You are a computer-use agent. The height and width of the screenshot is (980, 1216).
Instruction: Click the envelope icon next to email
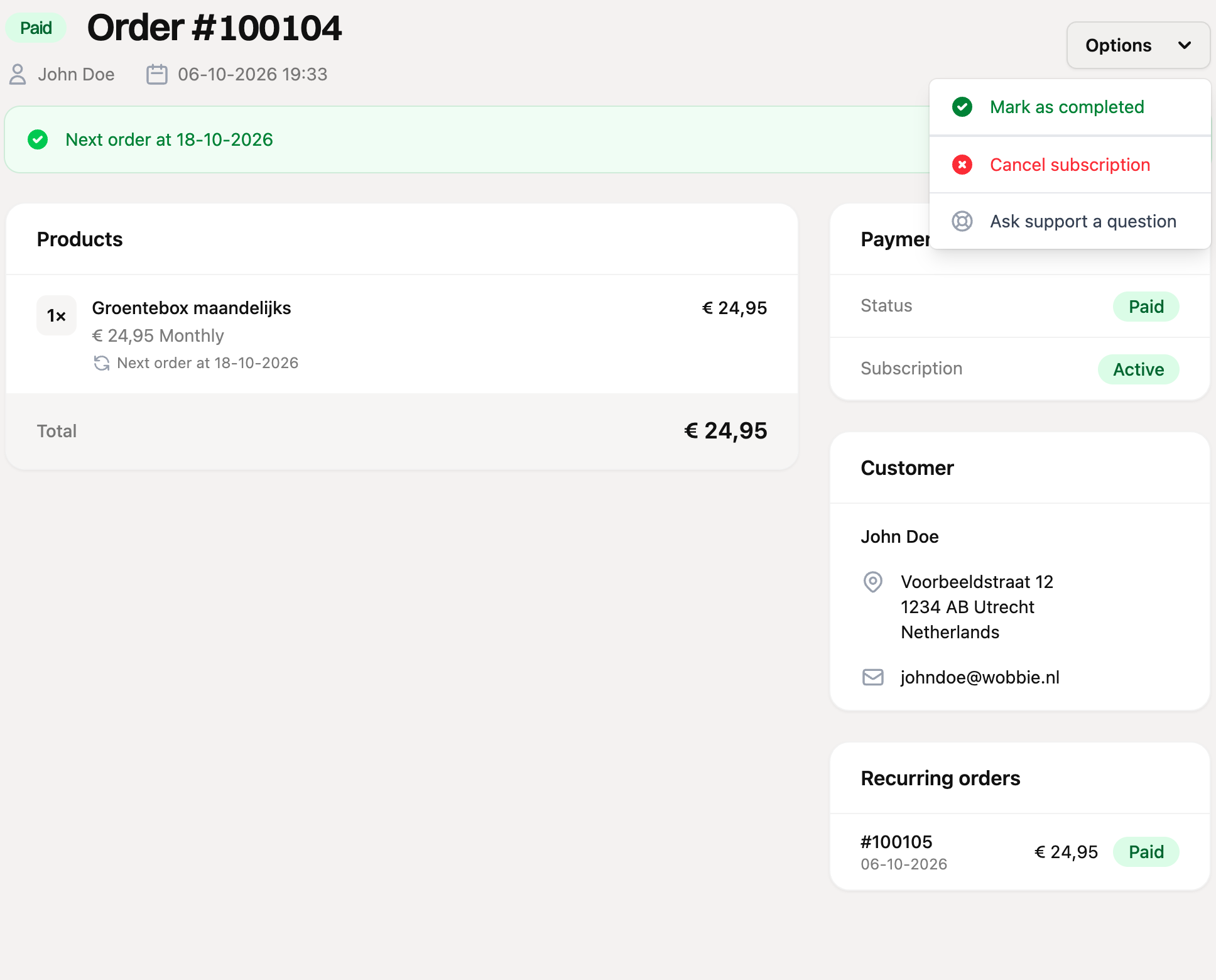[872, 677]
